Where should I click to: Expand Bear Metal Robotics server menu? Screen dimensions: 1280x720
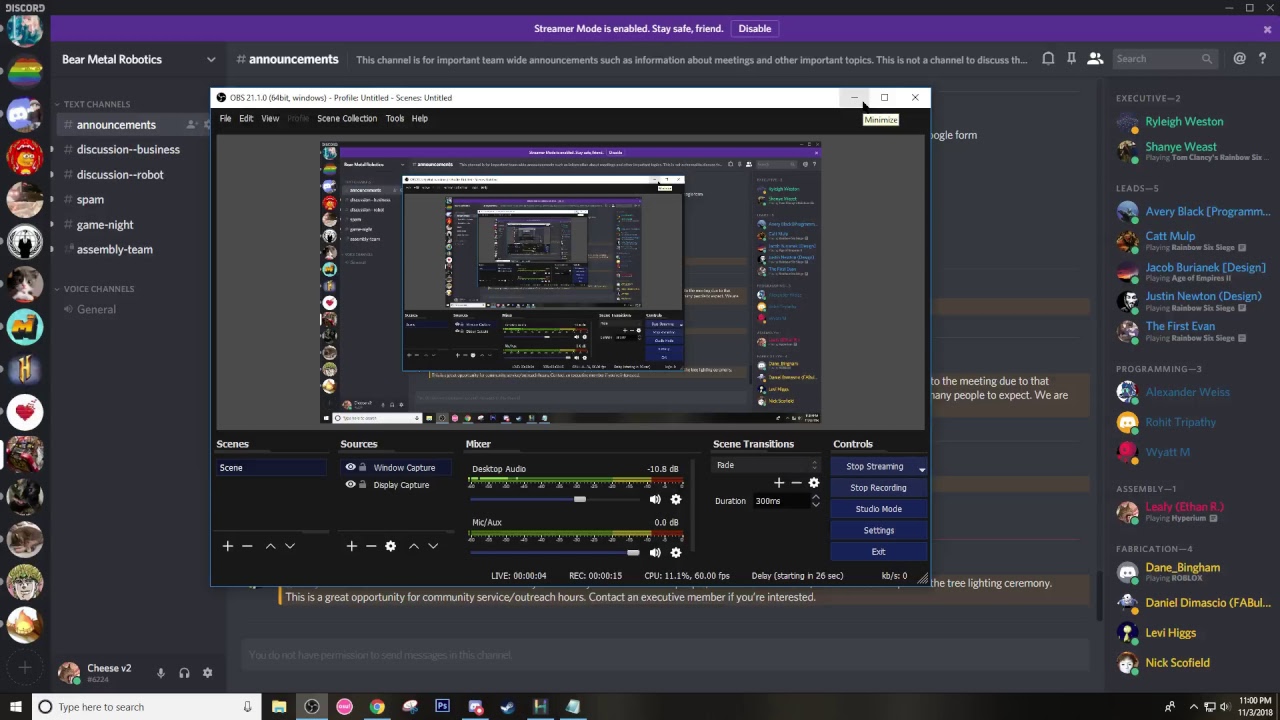[211, 60]
